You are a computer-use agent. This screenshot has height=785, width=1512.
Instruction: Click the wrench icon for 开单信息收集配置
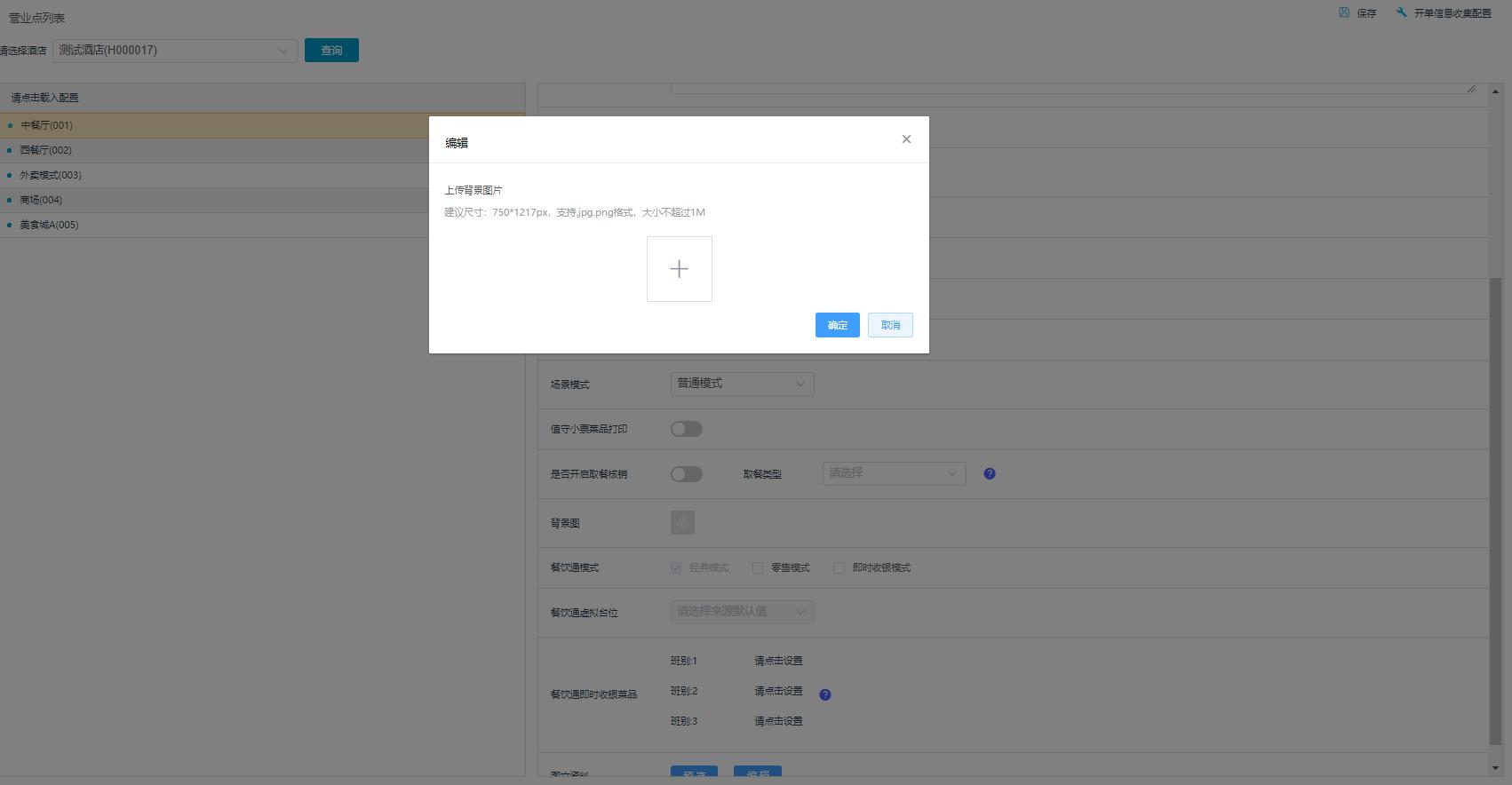pos(1402,12)
